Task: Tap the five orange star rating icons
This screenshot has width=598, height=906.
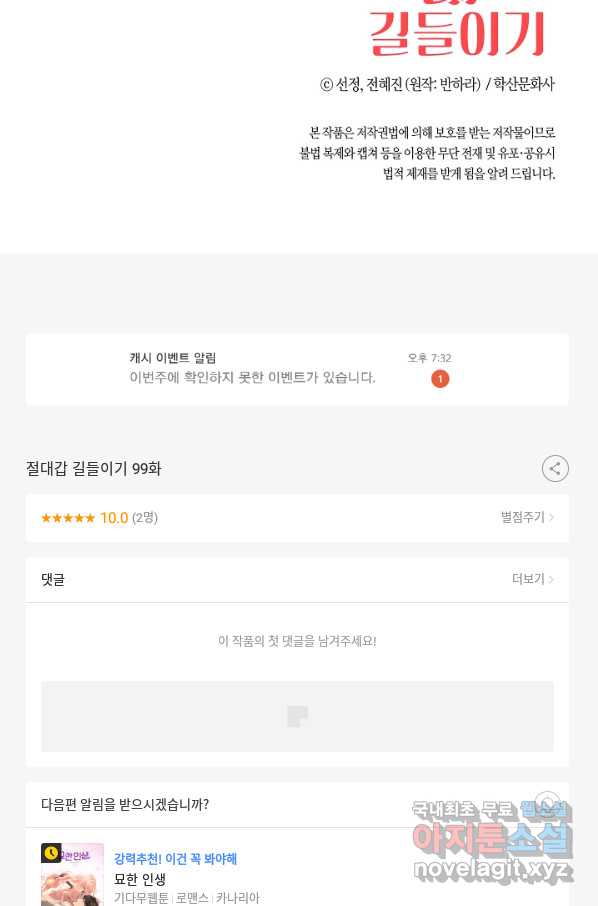Action: (68, 518)
